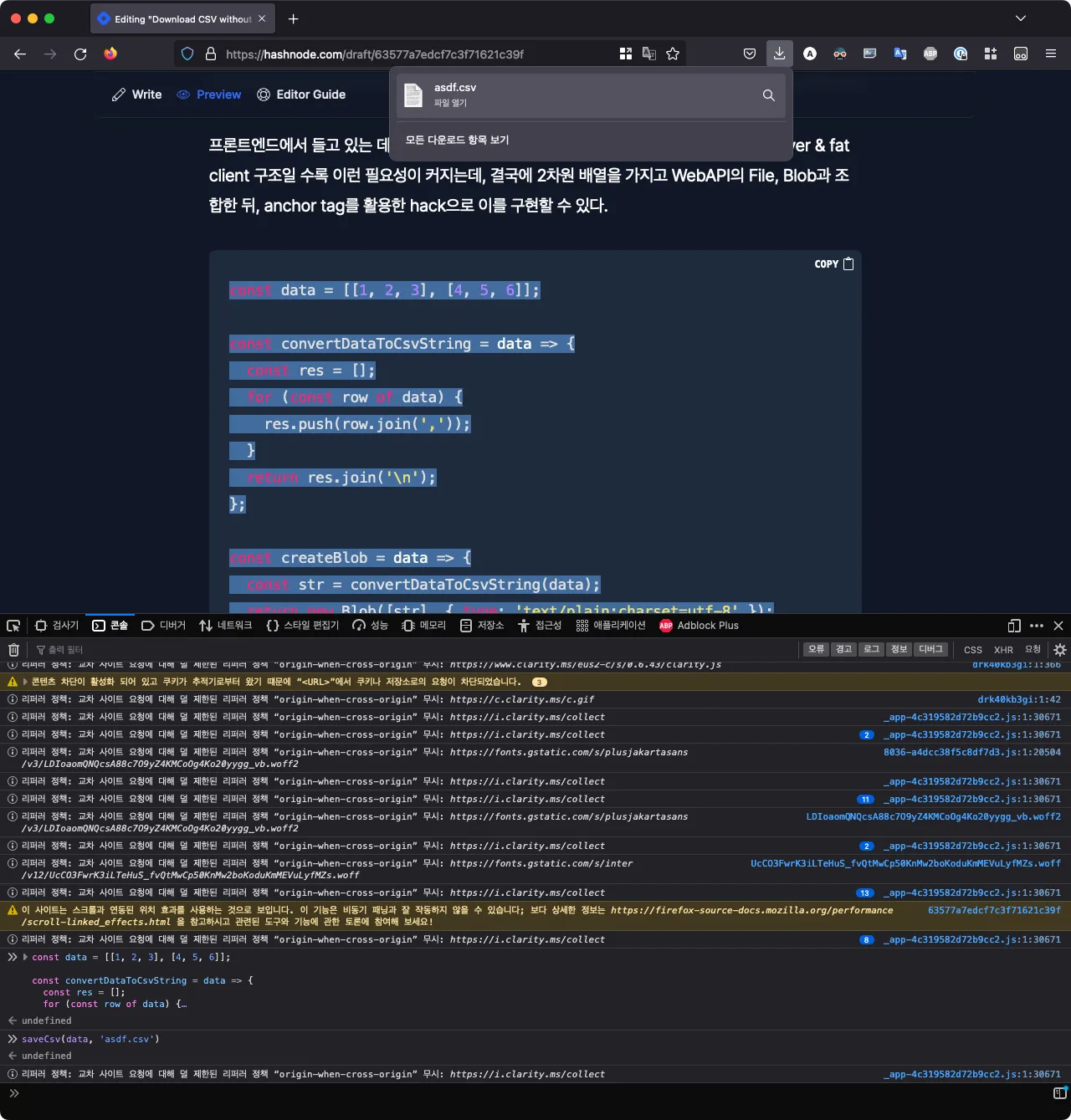This screenshot has height=1120, width=1071.
Task: Close the developer tools panel
Action: point(1058,626)
